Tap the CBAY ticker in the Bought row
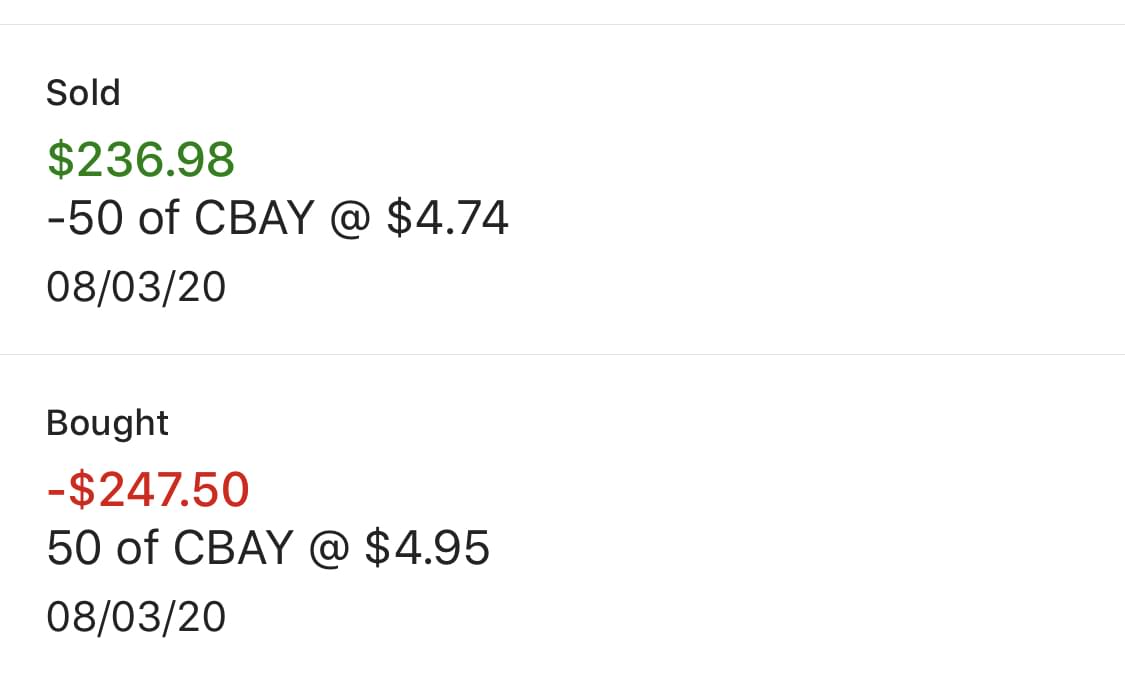Viewport: 1125px width, 679px height. tap(233, 548)
